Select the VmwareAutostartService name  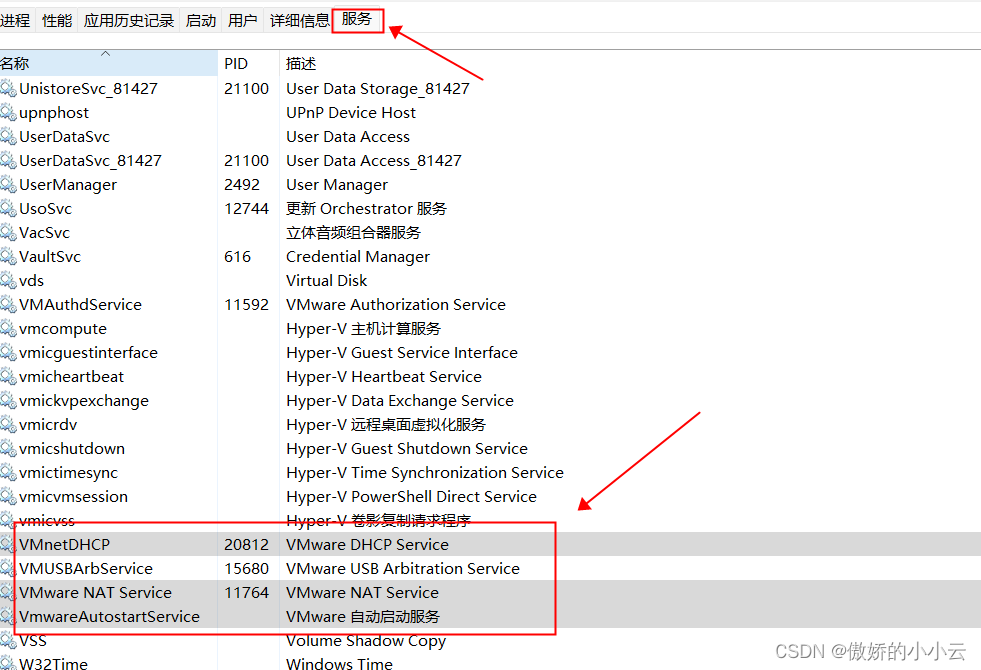click(x=109, y=616)
